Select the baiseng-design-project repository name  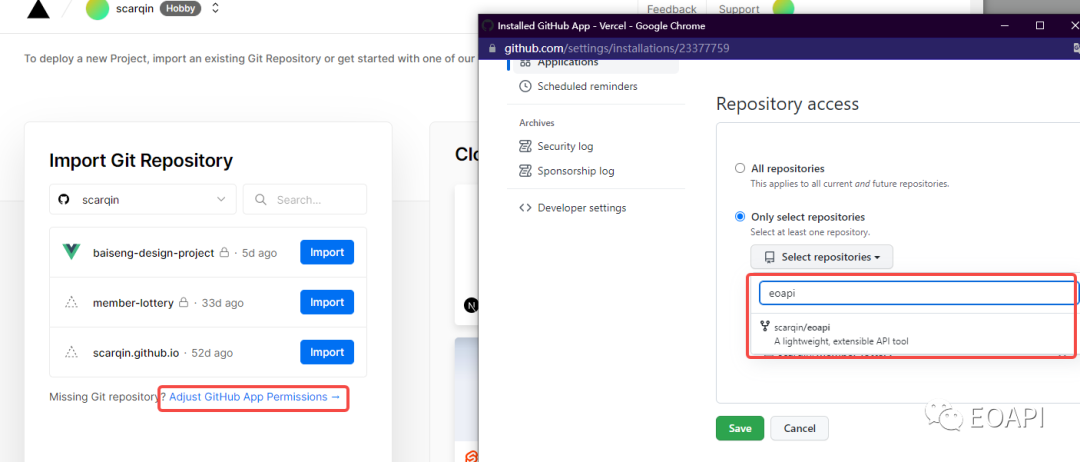(154, 253)
